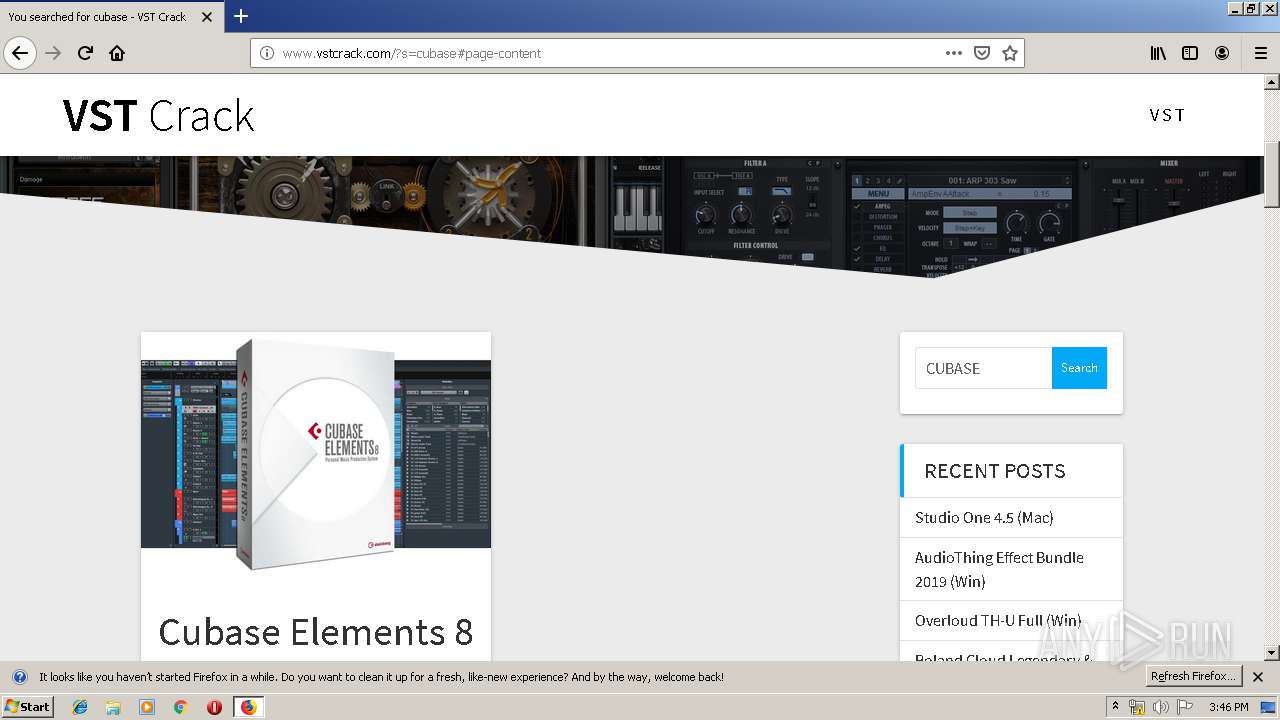Viewport: 1280px width, 720px height.
Task: Click the notification info question icon
Action: 19,677
